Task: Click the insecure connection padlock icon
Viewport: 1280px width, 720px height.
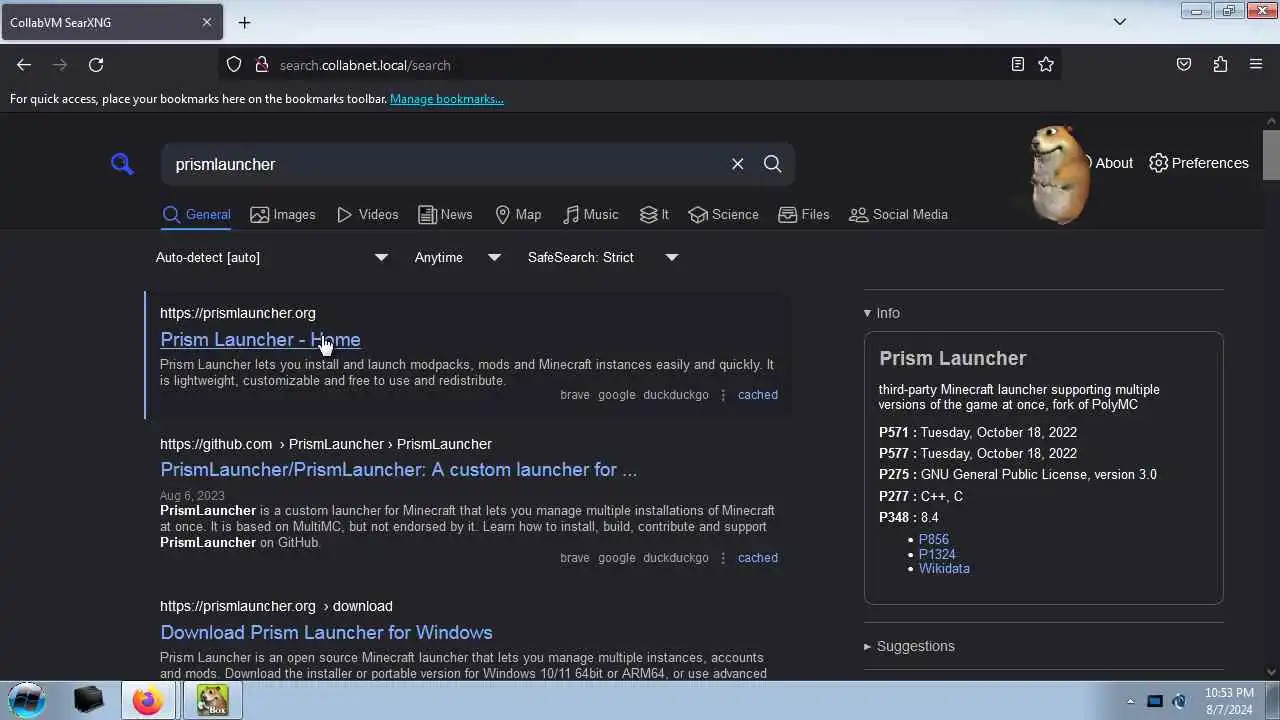Action: [x=262, y=65]
